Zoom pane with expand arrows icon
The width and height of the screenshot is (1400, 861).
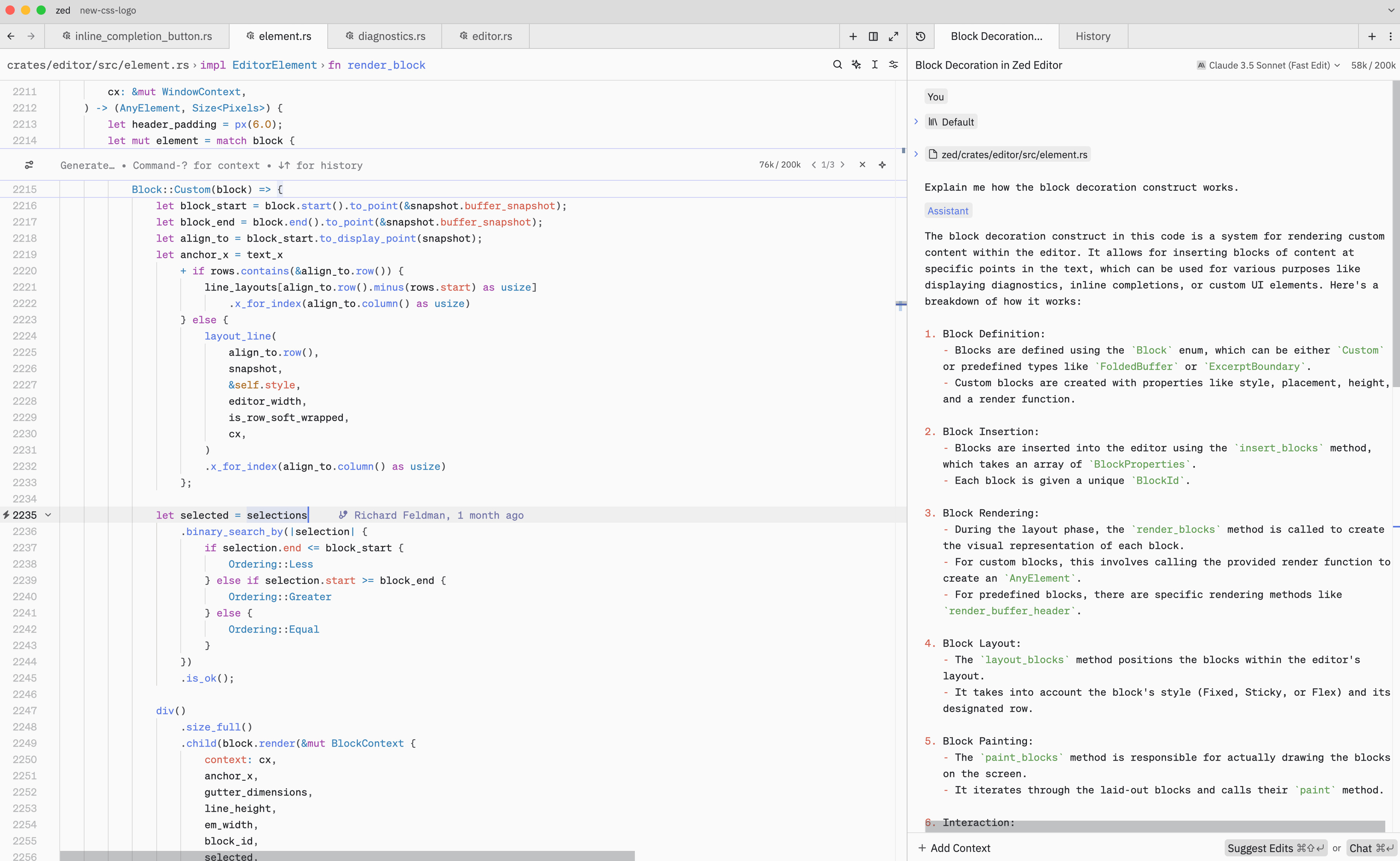click(893, 36)
